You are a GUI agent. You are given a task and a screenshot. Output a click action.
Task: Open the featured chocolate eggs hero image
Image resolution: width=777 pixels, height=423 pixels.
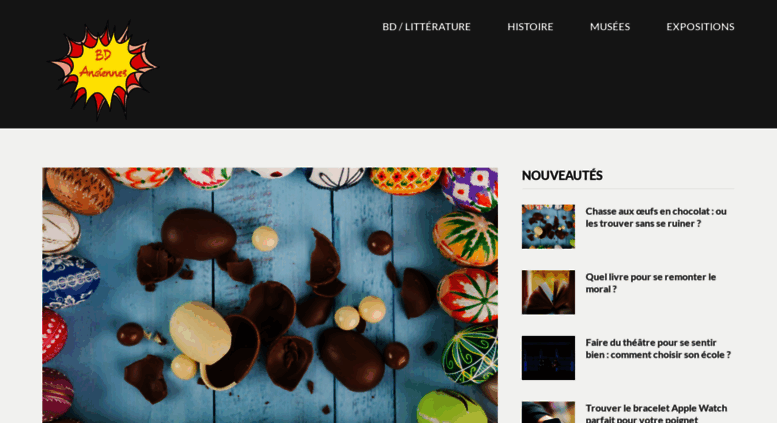click(x=270, y=295)
